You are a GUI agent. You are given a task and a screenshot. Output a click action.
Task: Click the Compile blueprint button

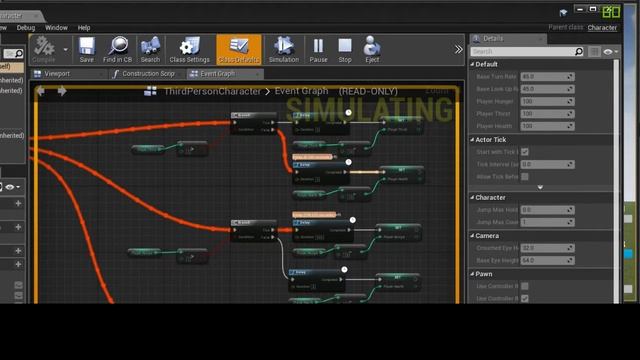point(44,50)
